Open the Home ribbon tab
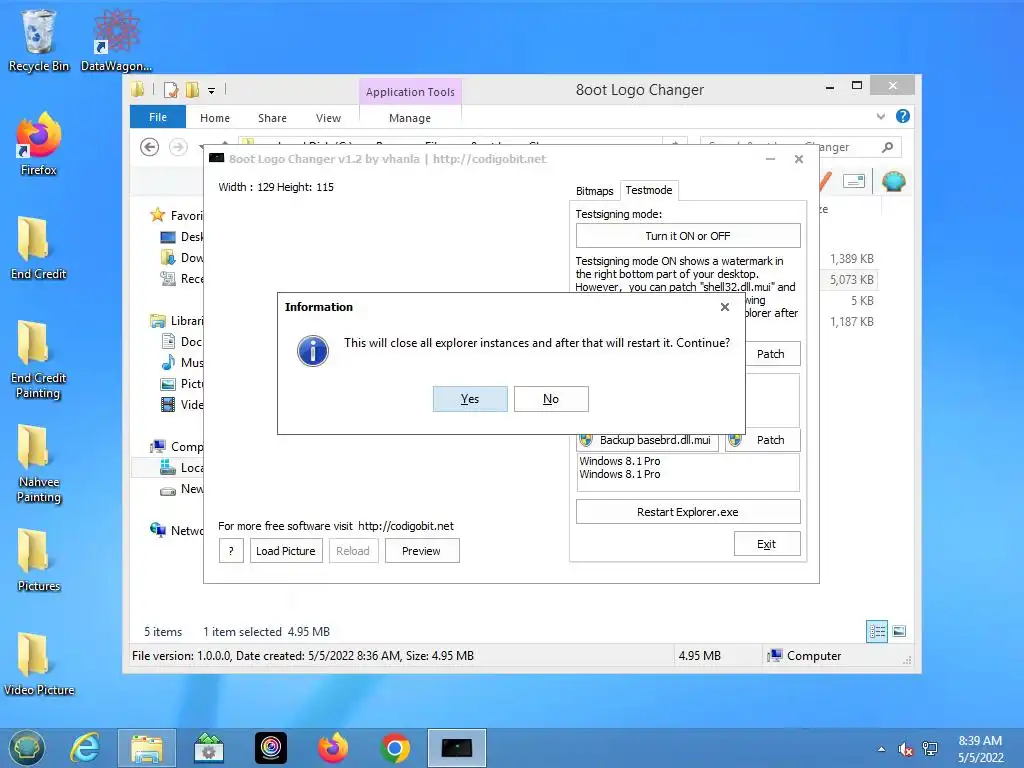 [215, 118]
